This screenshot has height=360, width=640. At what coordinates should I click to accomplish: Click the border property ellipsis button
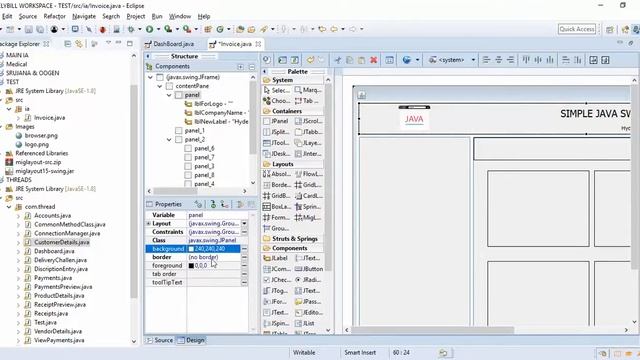[244, 257]
